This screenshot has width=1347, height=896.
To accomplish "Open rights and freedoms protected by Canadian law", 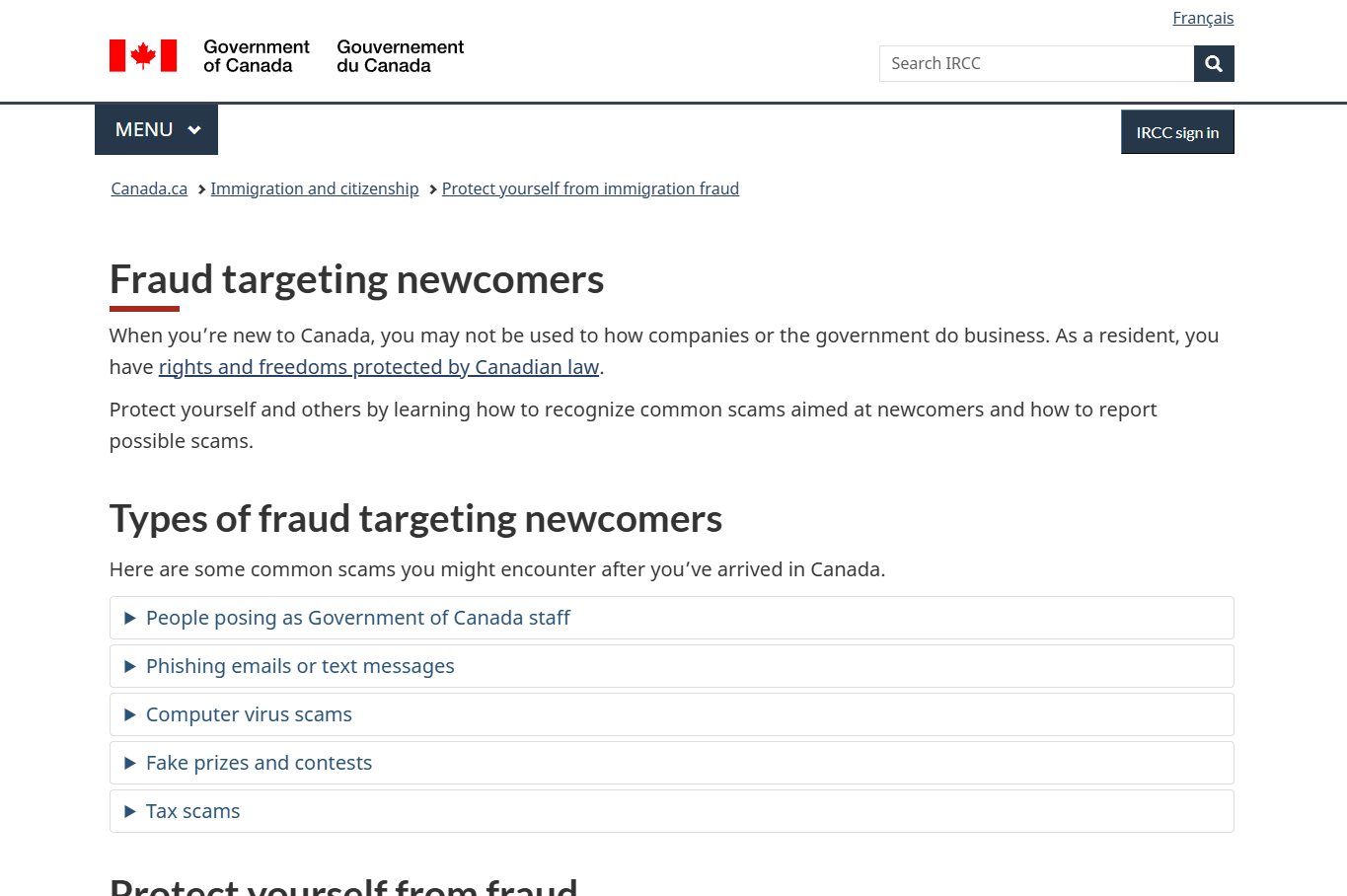I will pyautogui.click(x=379, y=368).
